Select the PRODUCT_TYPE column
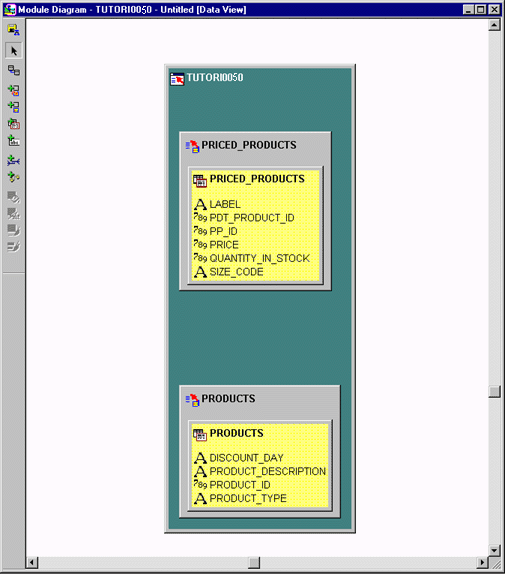Viewport: 505px width, 574px height. [248, 499]
